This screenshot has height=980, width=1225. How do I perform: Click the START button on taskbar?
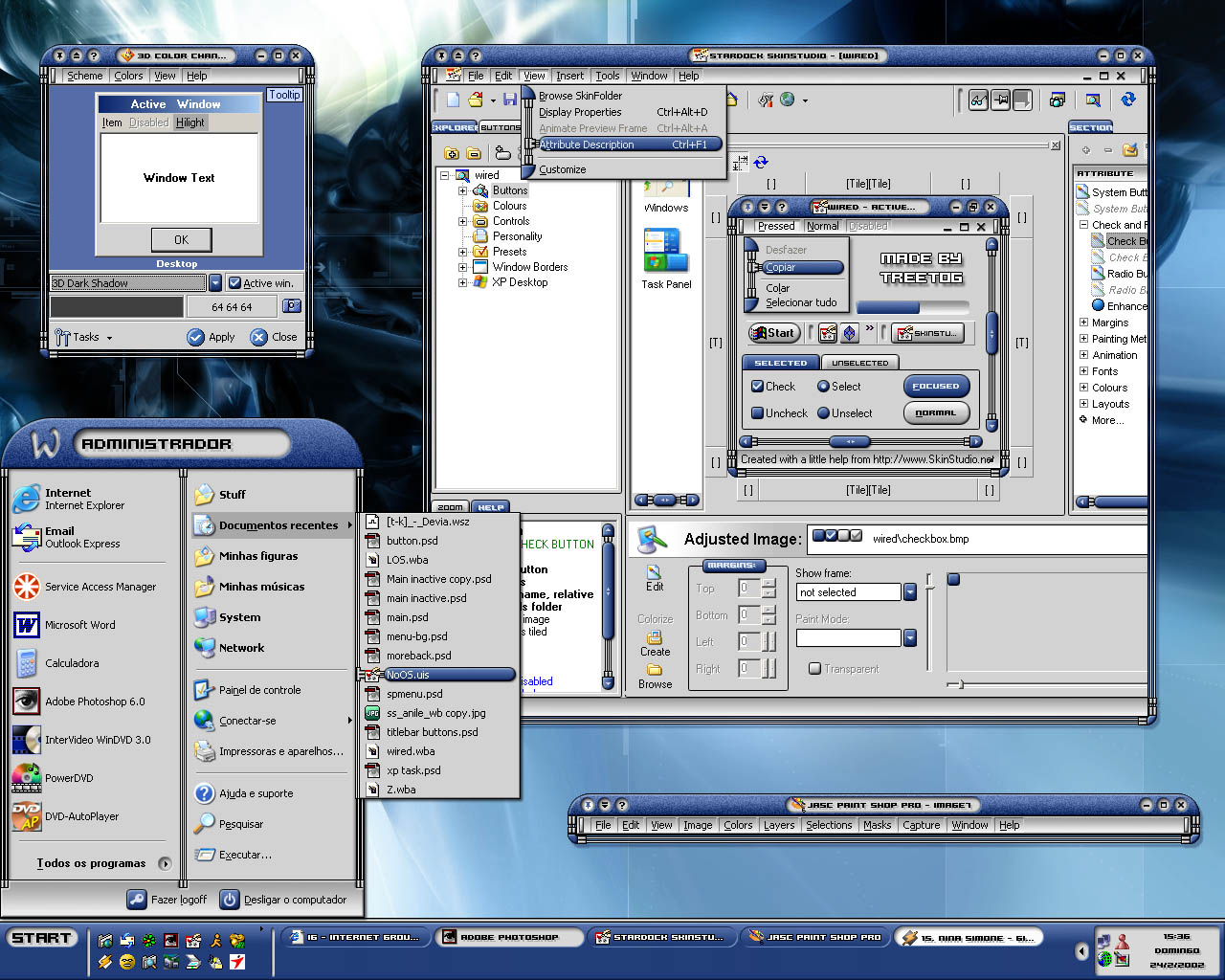(x=41, y=938)
